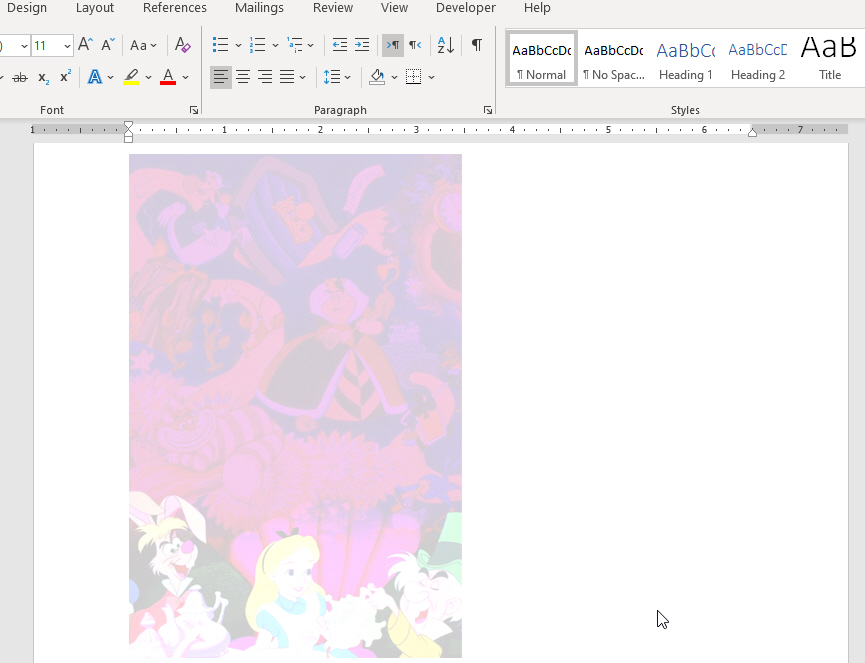The width and height of the screenshot is (865, 663).
Task: Open the highlight color dropdown arrow
Action: [148, 78]
